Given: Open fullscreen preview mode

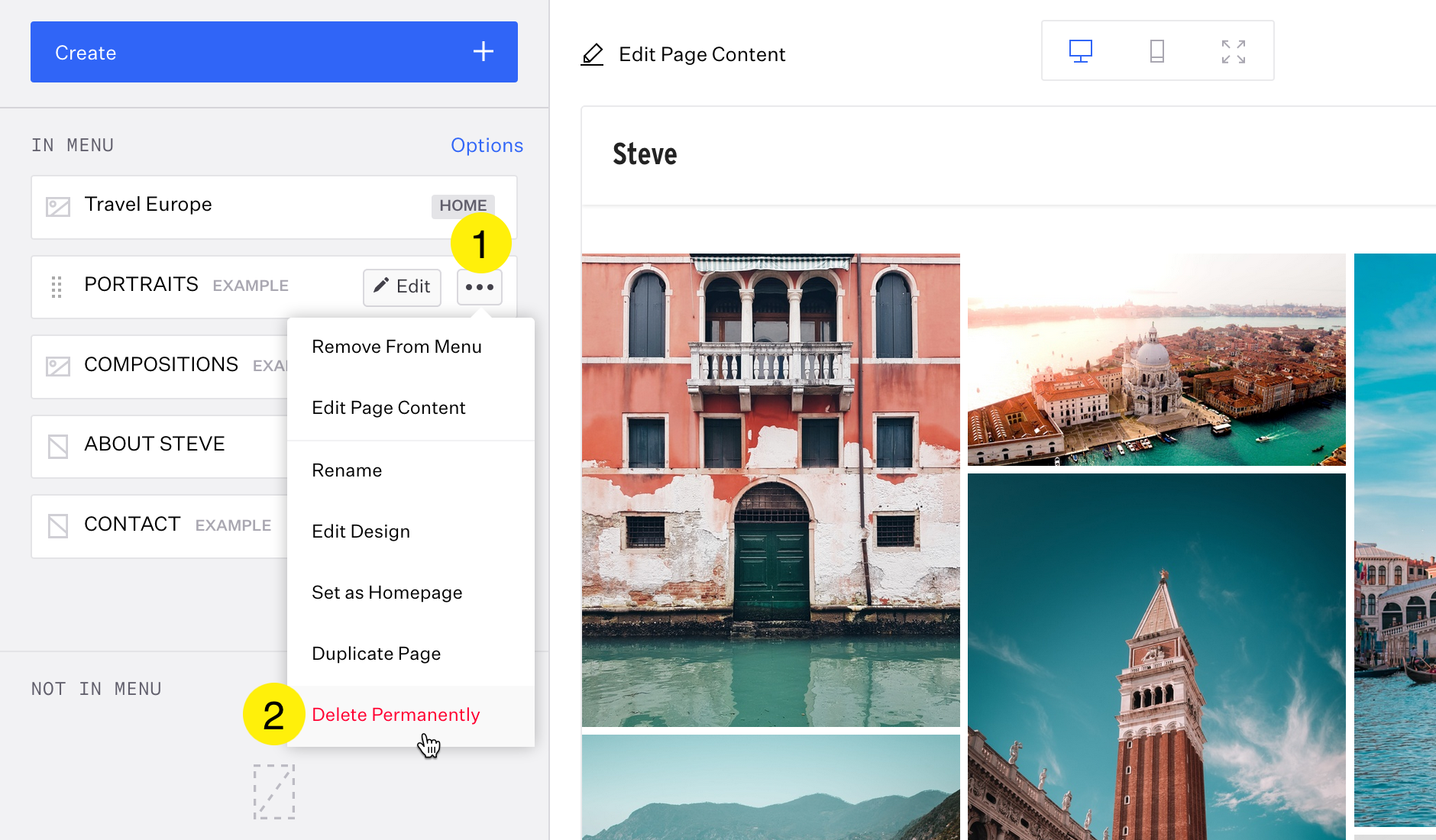Looking at the screenshot, I should [x=1233, y=51].
